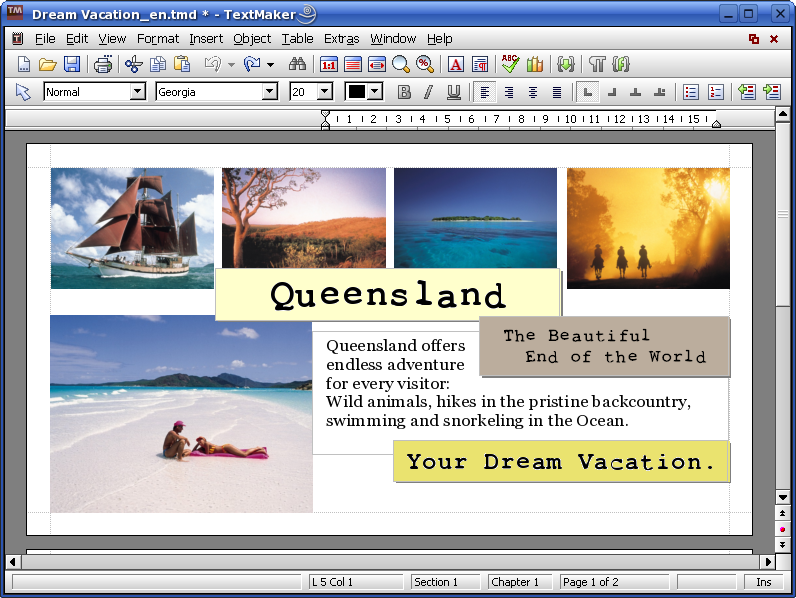Paste from clipboard icon
The width and height of the screenshot is (796, 598).
tap(182, 64)
